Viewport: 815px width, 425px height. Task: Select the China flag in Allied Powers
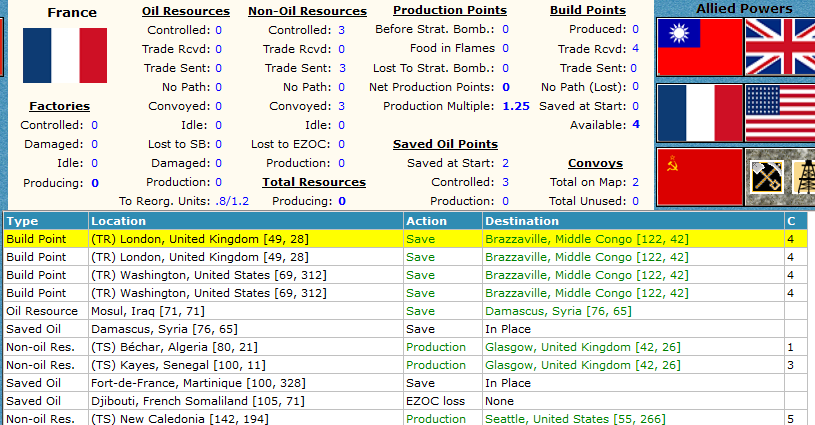tap(700, 47)
